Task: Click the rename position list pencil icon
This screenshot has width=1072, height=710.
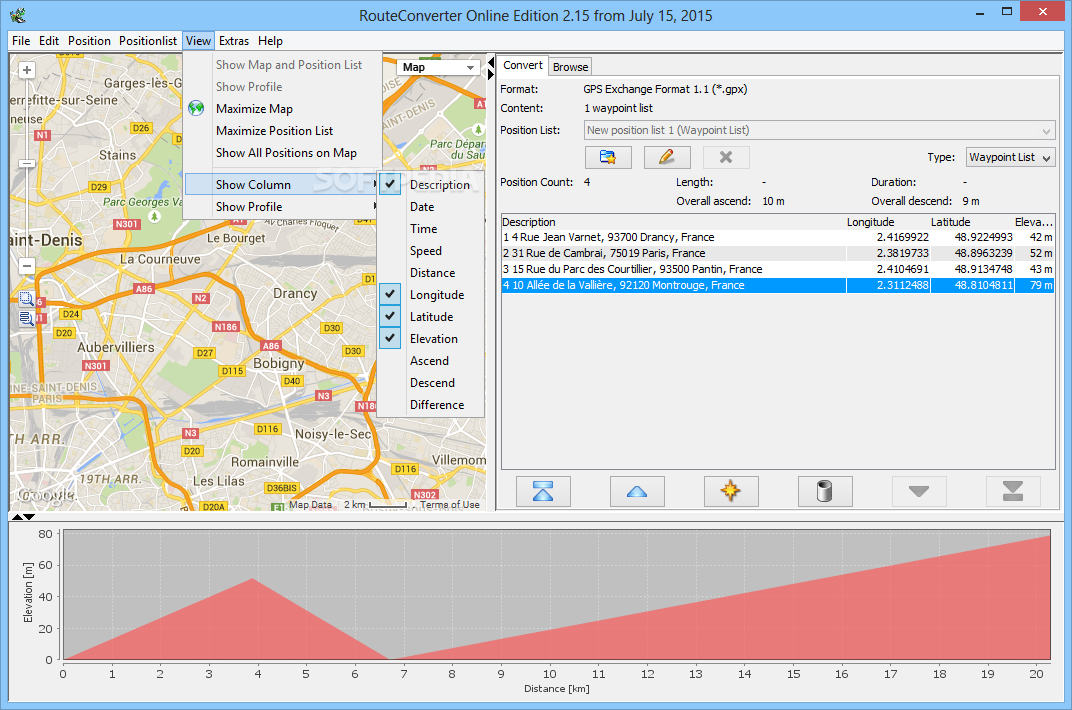Action: [x=667, y=157]
